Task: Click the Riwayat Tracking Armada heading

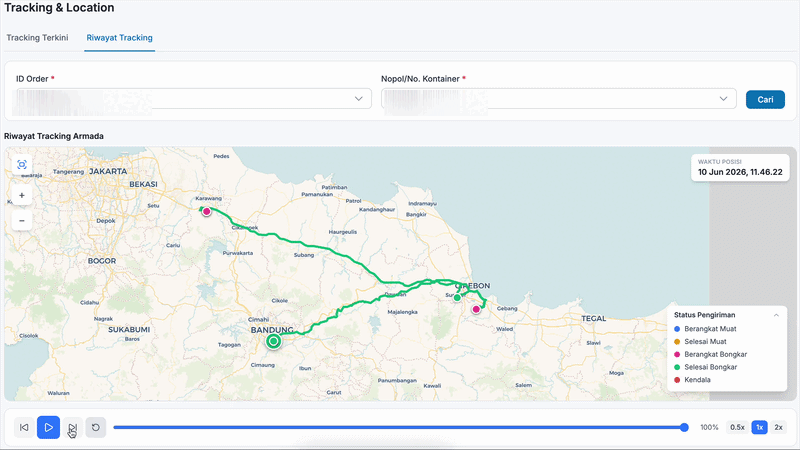Action: coord(54,136)
